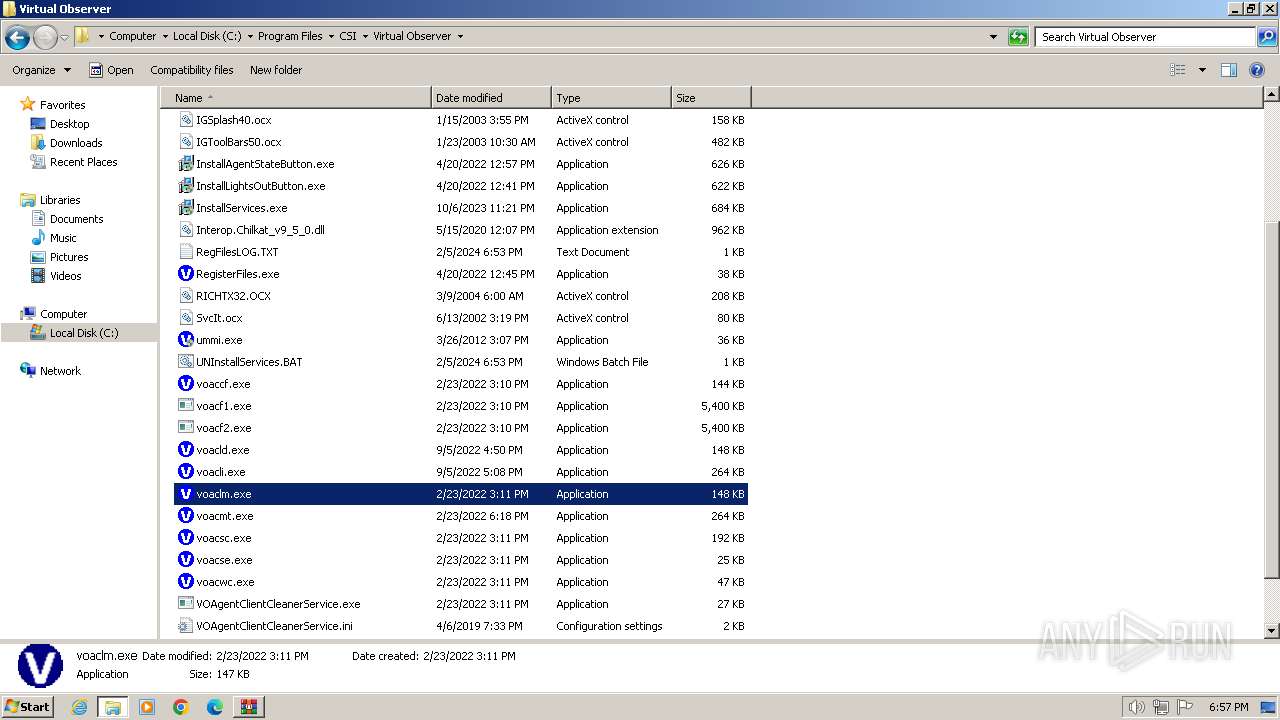Select the ummi.exe file icon
1280x720 pixels.
point(185,340)
